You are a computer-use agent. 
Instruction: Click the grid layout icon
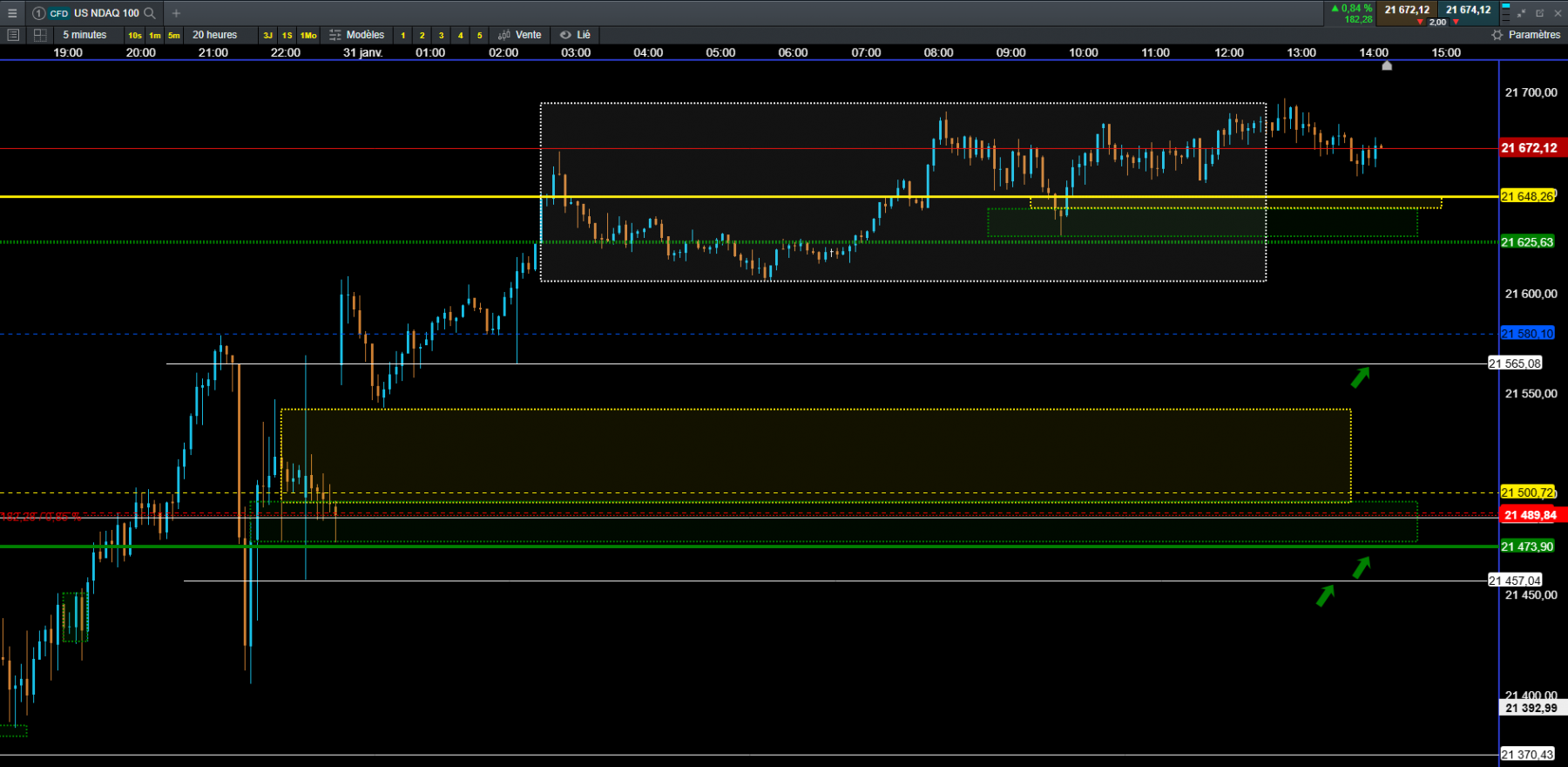[x=40, y=35]
